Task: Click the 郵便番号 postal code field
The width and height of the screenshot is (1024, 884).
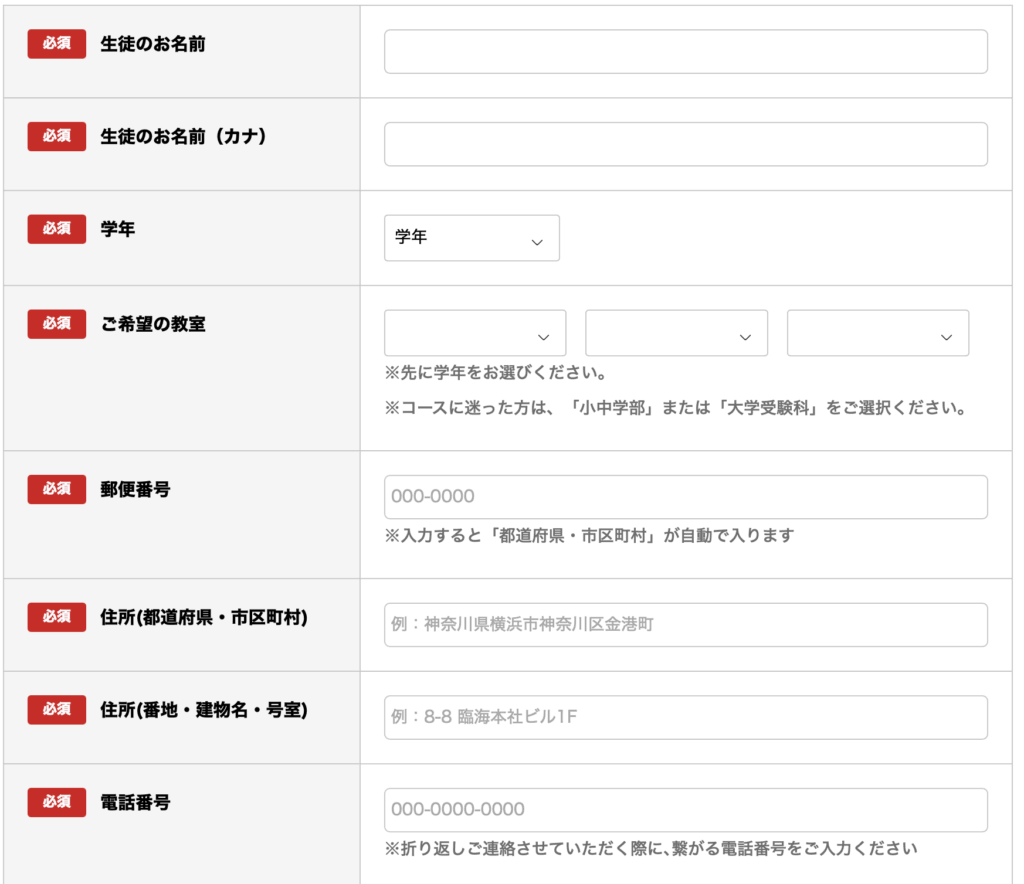Action: point(685,497)
